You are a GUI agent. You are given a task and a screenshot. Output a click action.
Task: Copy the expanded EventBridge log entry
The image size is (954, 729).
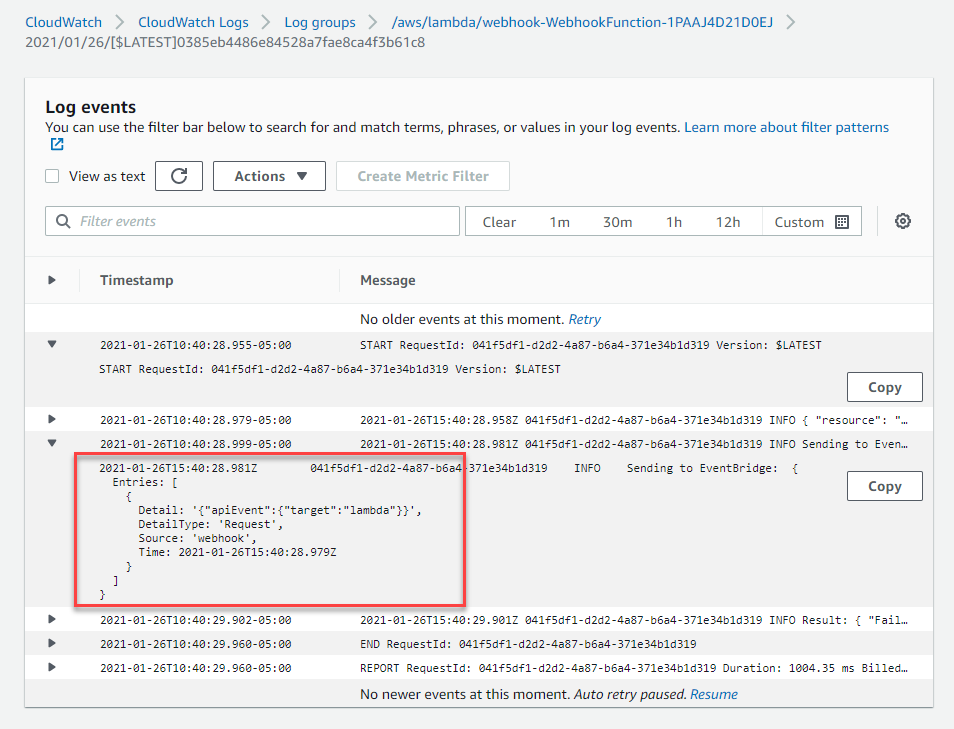[x=884, y=485]
